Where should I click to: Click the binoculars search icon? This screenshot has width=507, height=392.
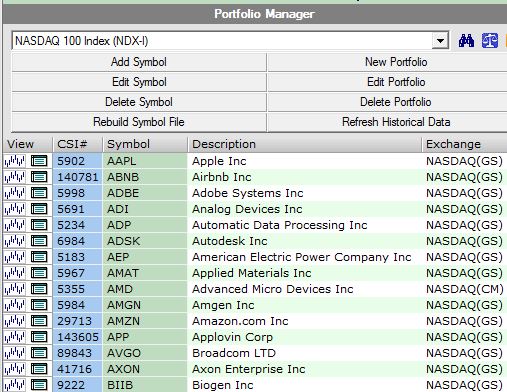pos(466,41)
